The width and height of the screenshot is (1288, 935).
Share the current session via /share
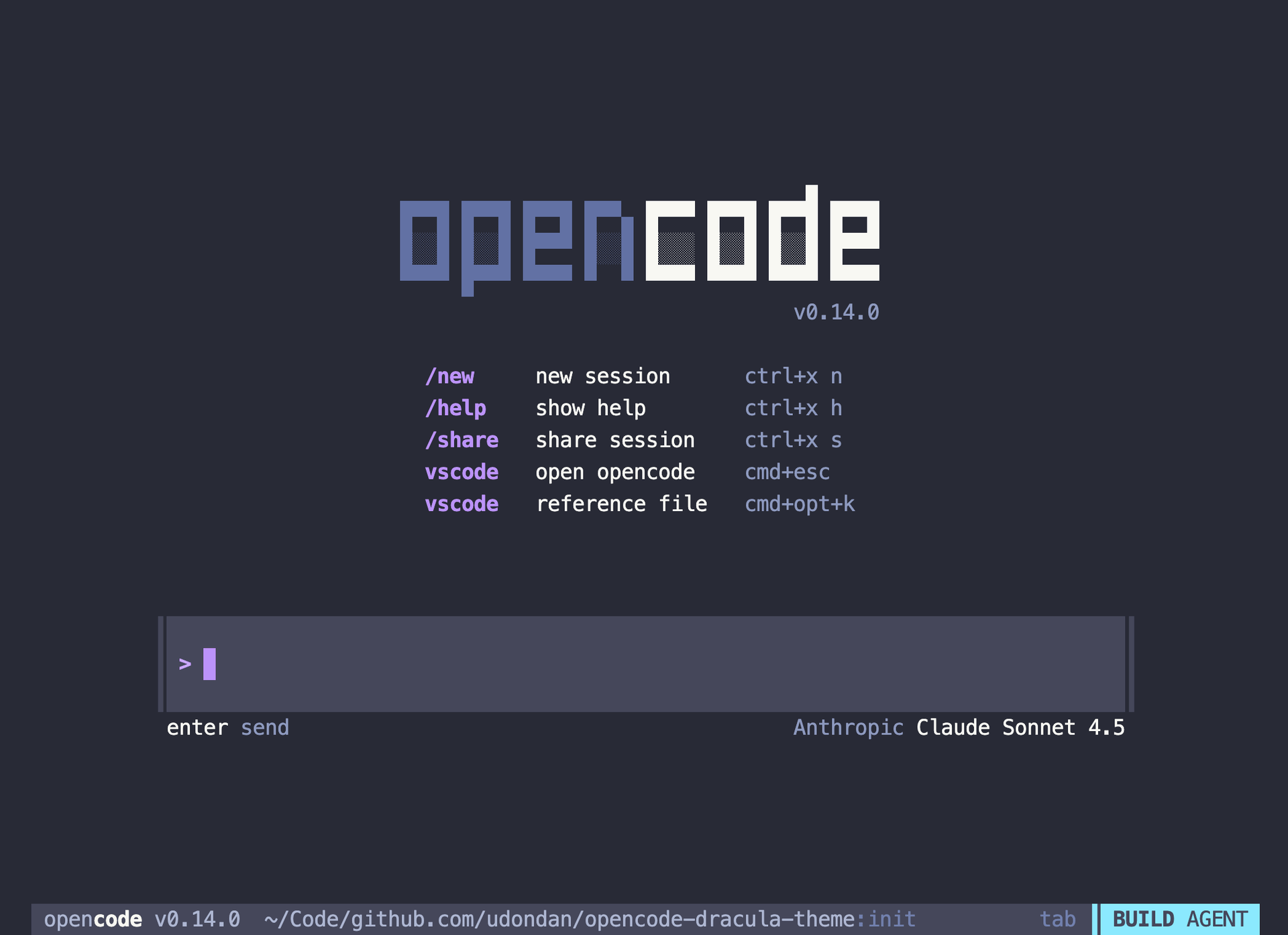462,440
